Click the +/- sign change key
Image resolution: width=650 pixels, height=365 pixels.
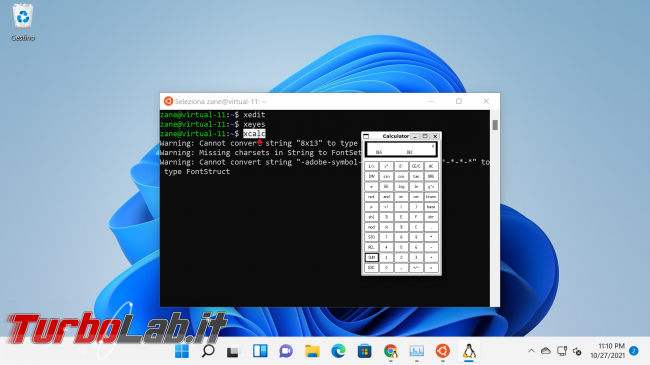pyautogui.click(x=416, y=268)
